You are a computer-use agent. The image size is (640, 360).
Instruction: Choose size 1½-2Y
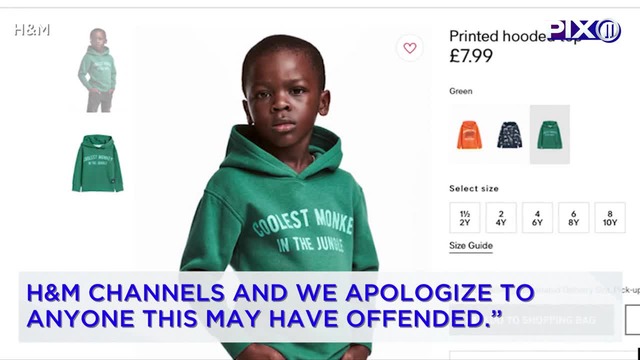(465, 218)
